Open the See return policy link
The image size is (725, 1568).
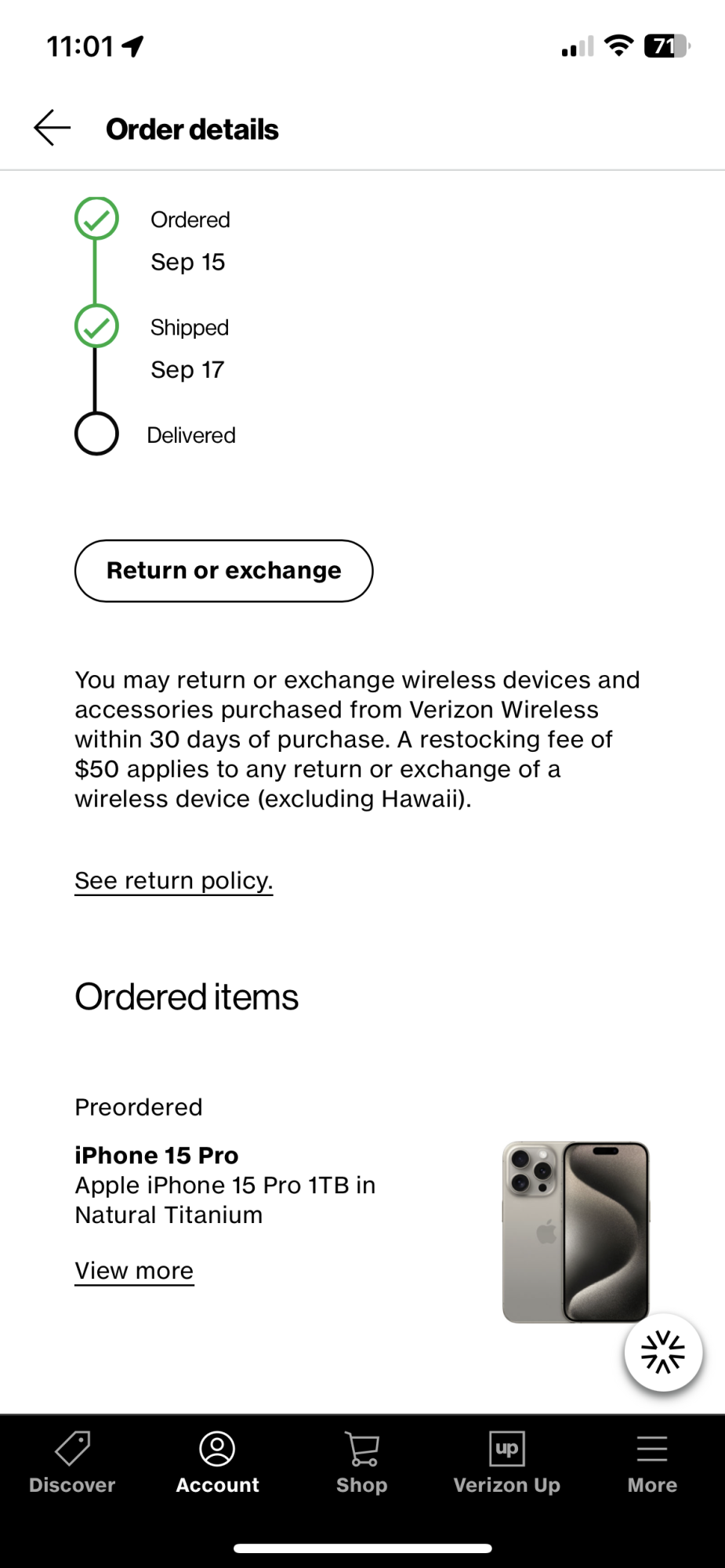click(173, 881)
